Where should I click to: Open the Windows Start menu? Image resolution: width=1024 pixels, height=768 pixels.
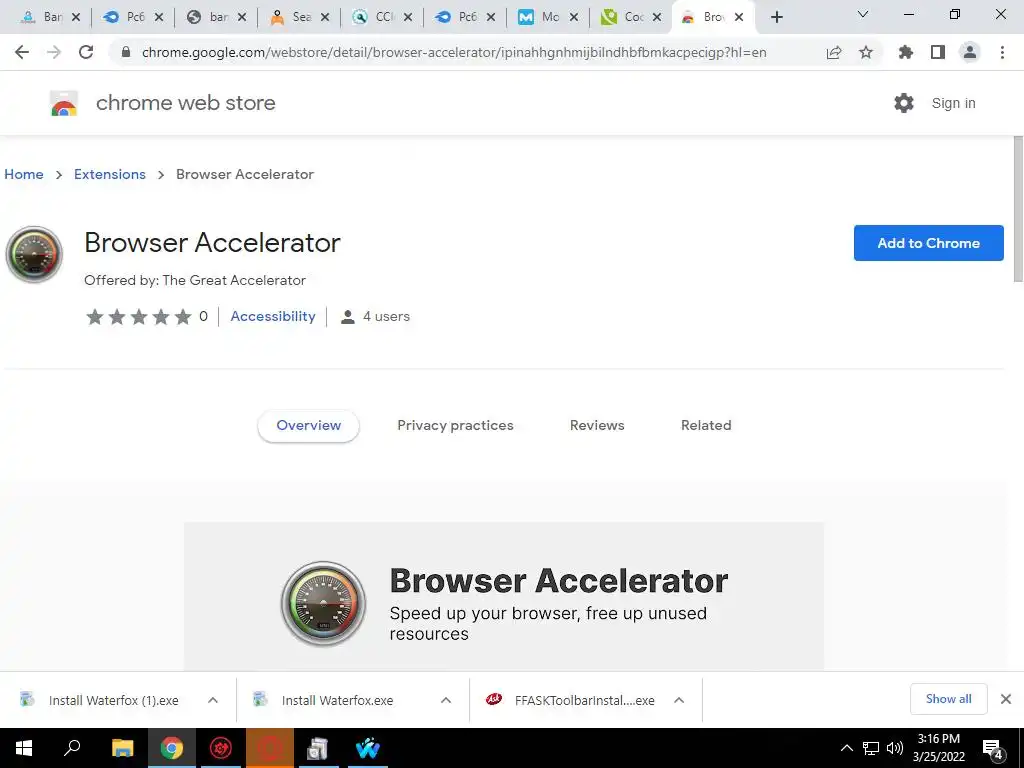24,748
